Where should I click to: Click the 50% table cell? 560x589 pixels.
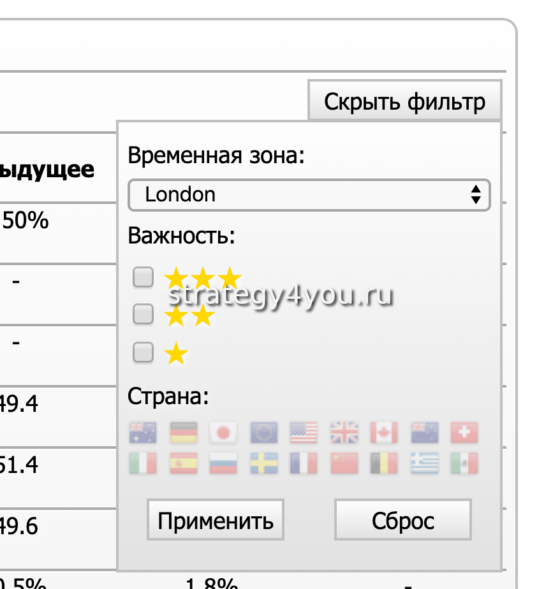pyautogui.click(x=26, y=220)
